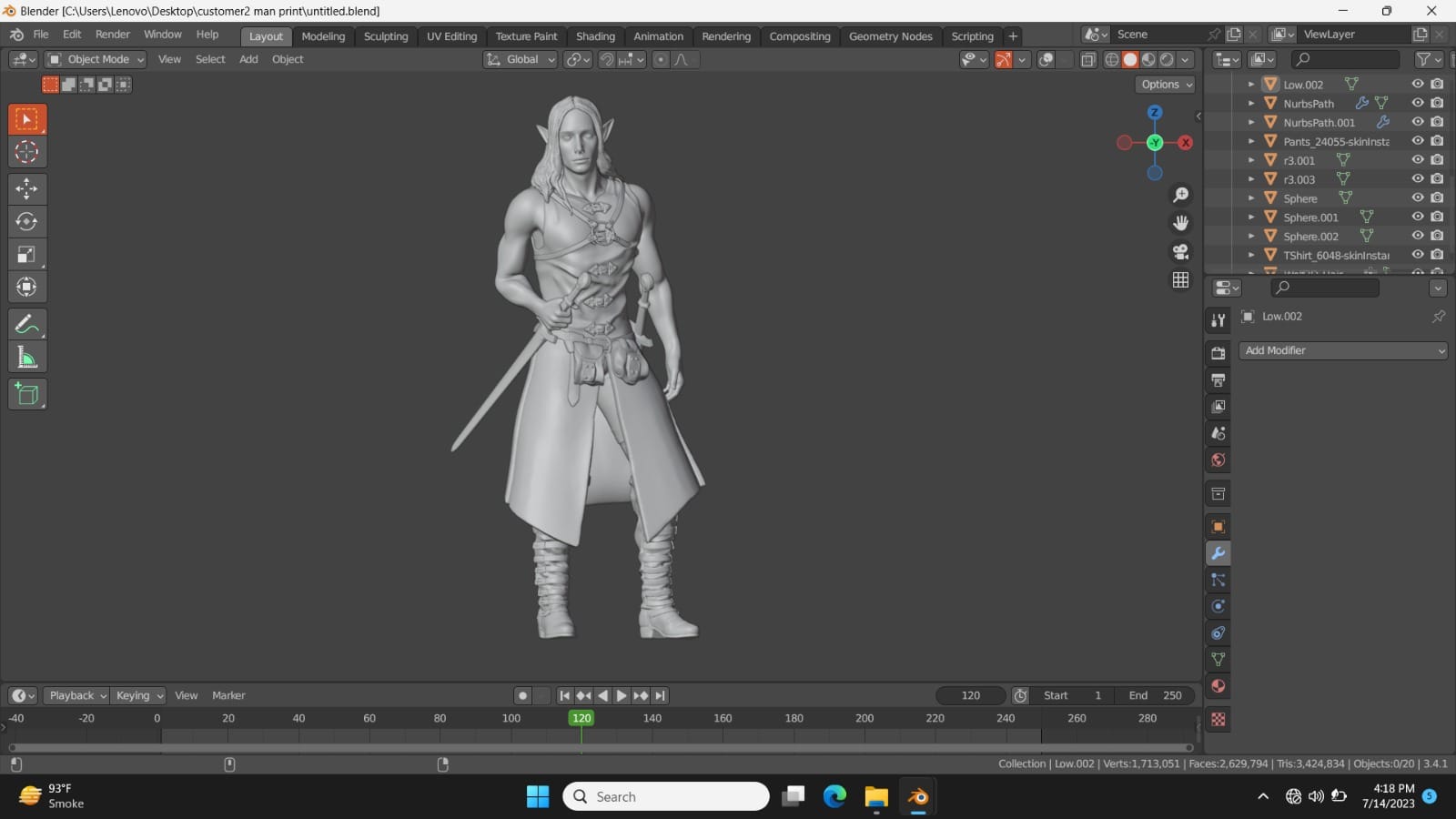Activate the Rotate tool
1456x819 pixels.
[26, 221]
